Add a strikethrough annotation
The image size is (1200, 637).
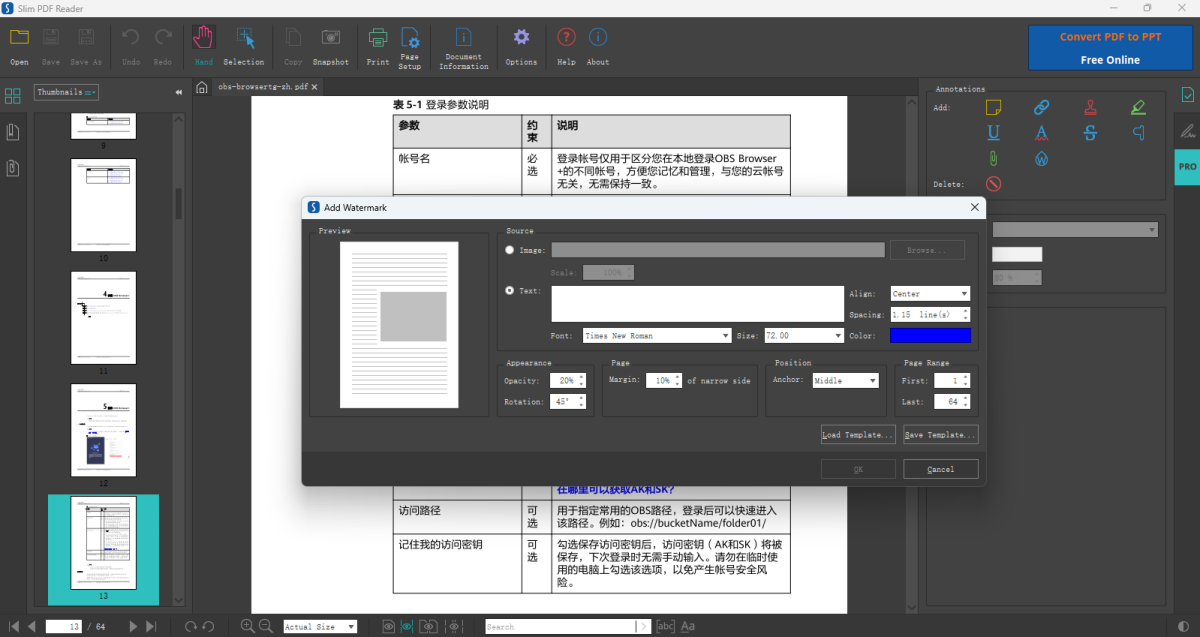click(1090, 132)
